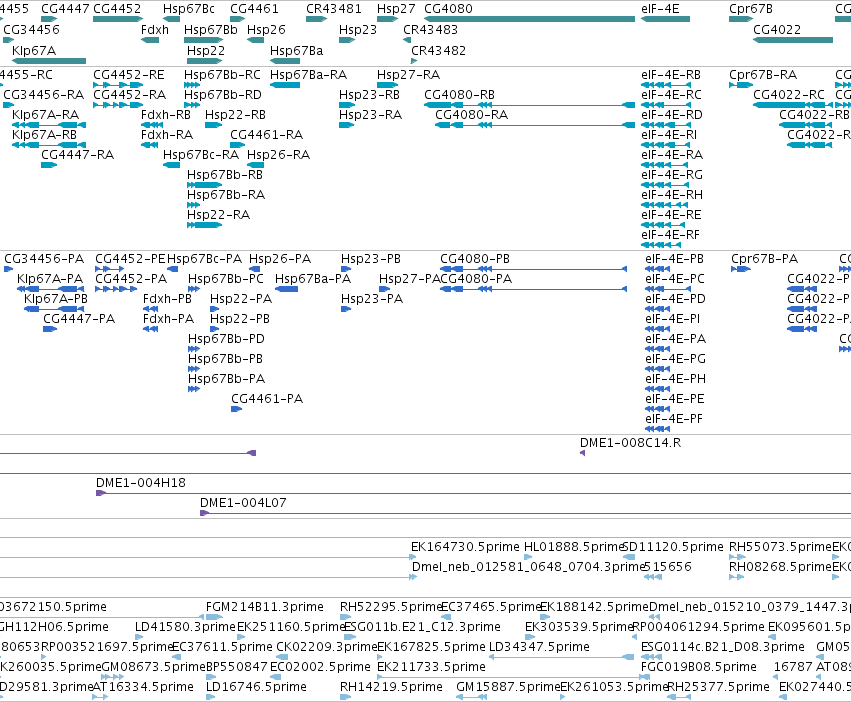851x702 pixels.
Task: Select the Klp67A-PB protein label
Action: pyautogui.click(x=55, y=299)
